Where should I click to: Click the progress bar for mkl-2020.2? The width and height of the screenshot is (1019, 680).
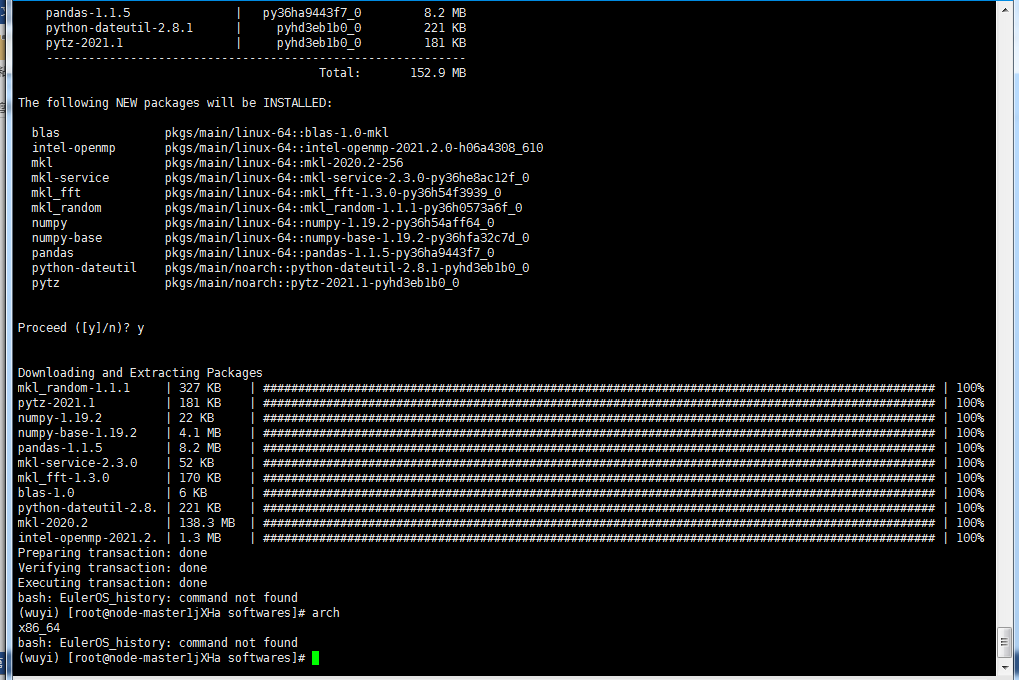coord(599,523)
